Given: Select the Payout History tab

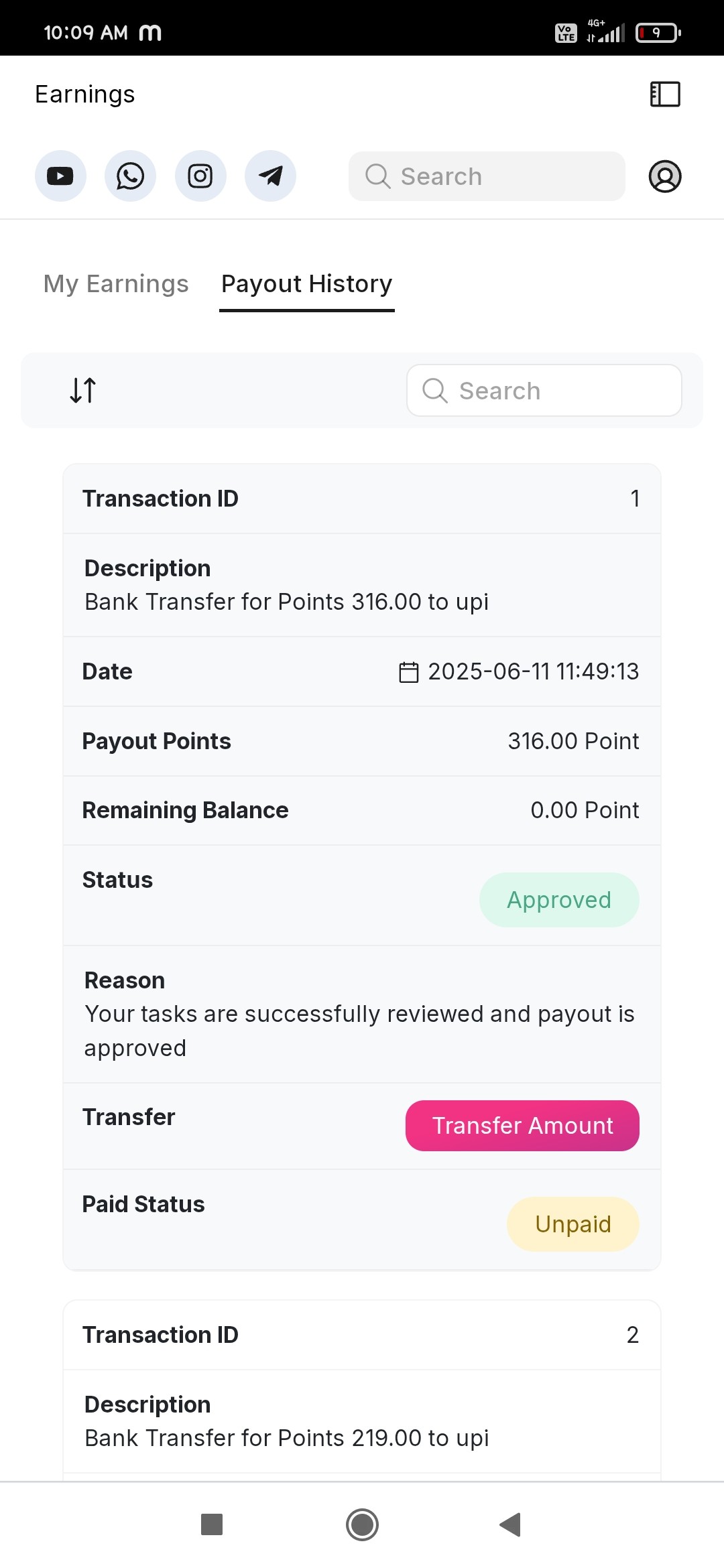Looking at the screenshot, I should point(307,284).
